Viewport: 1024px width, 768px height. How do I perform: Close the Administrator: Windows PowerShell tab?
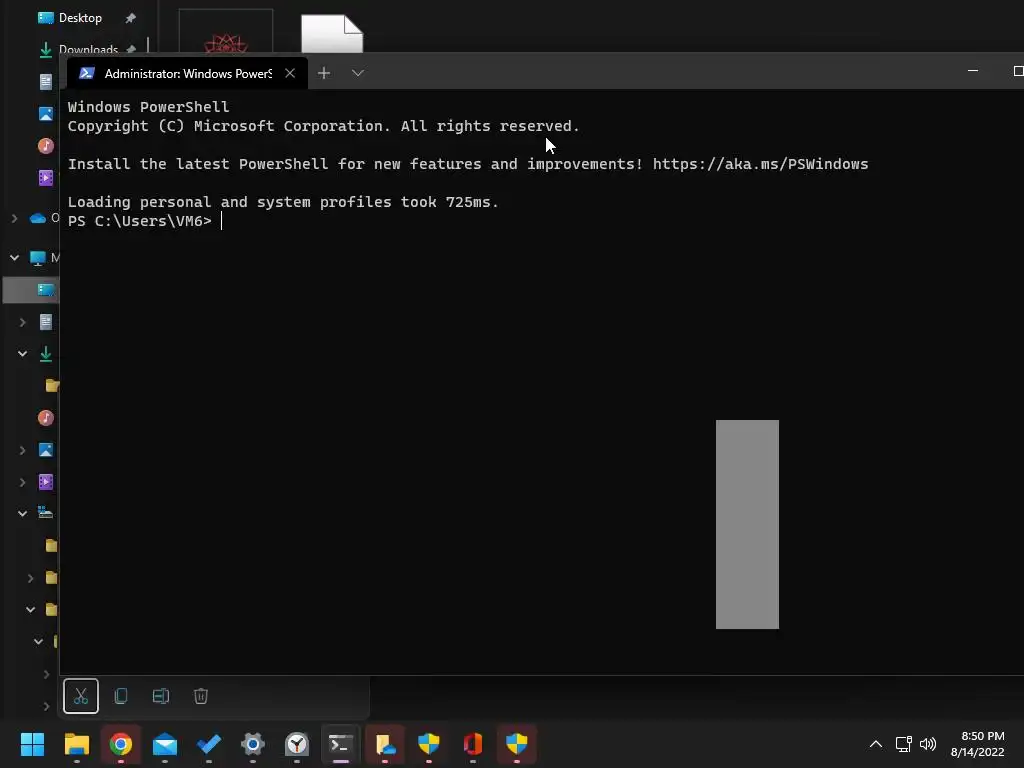point(290,73)
